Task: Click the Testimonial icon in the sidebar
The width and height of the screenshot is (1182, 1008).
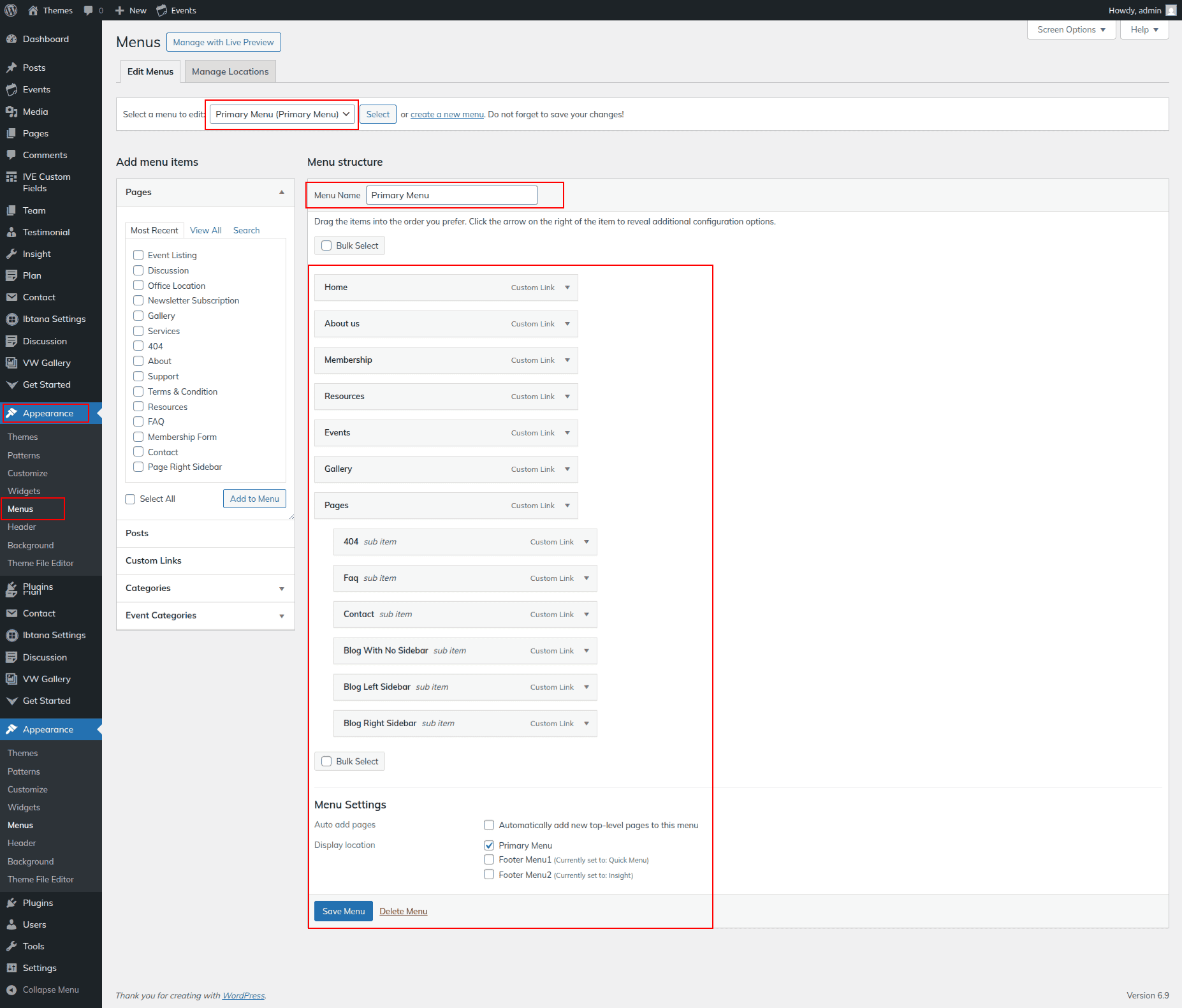Action: click(11, 232)
